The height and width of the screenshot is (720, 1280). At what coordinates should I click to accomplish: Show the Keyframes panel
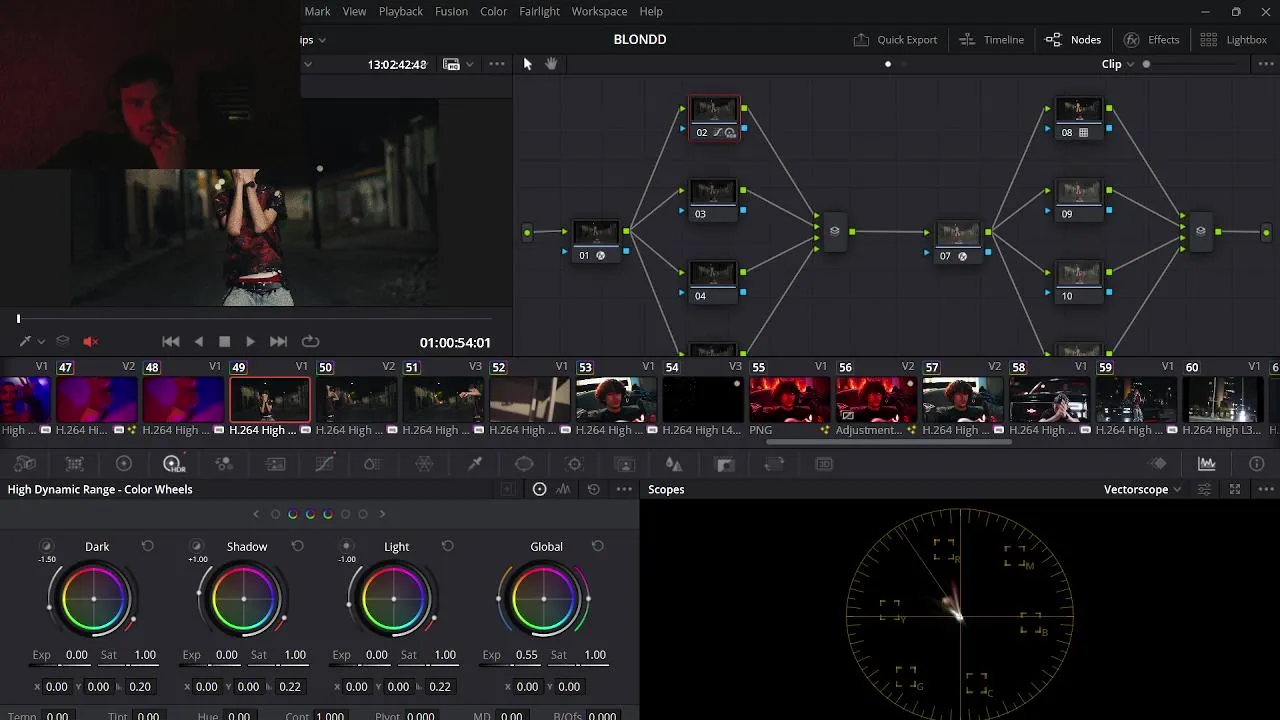coord(1158,464)
